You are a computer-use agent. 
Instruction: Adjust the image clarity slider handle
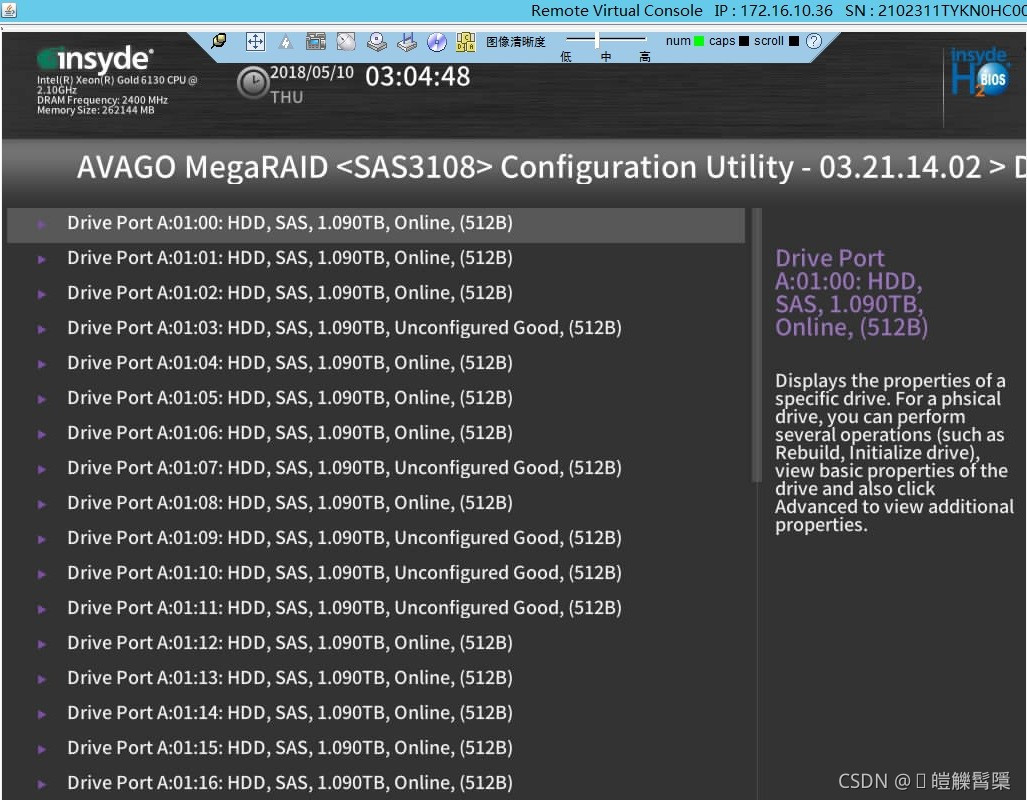point(597,40)
